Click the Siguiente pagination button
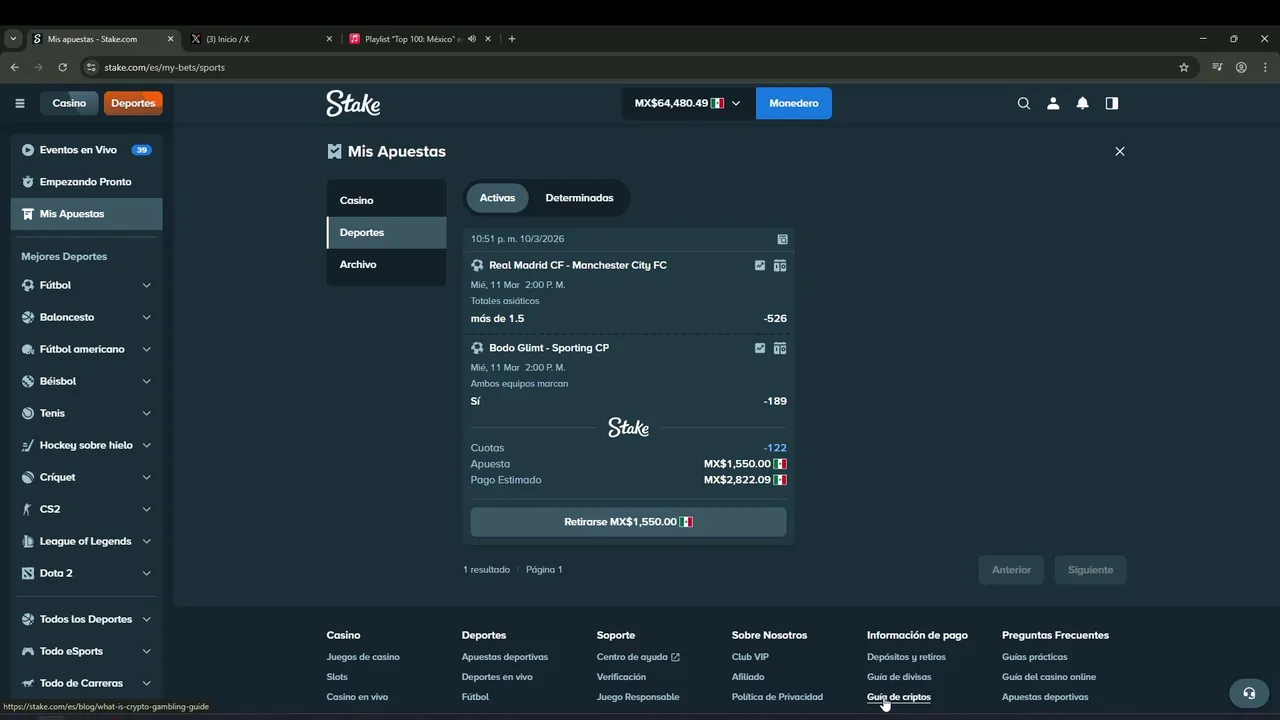This screenshot has width=1280, height=720. click(x=1090, y=570)
